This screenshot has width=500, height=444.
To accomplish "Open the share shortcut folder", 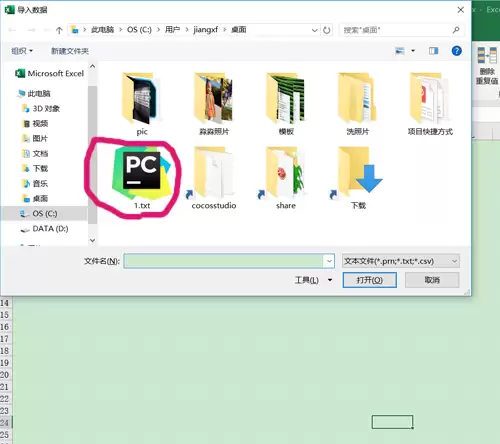I will click(286, 178).
